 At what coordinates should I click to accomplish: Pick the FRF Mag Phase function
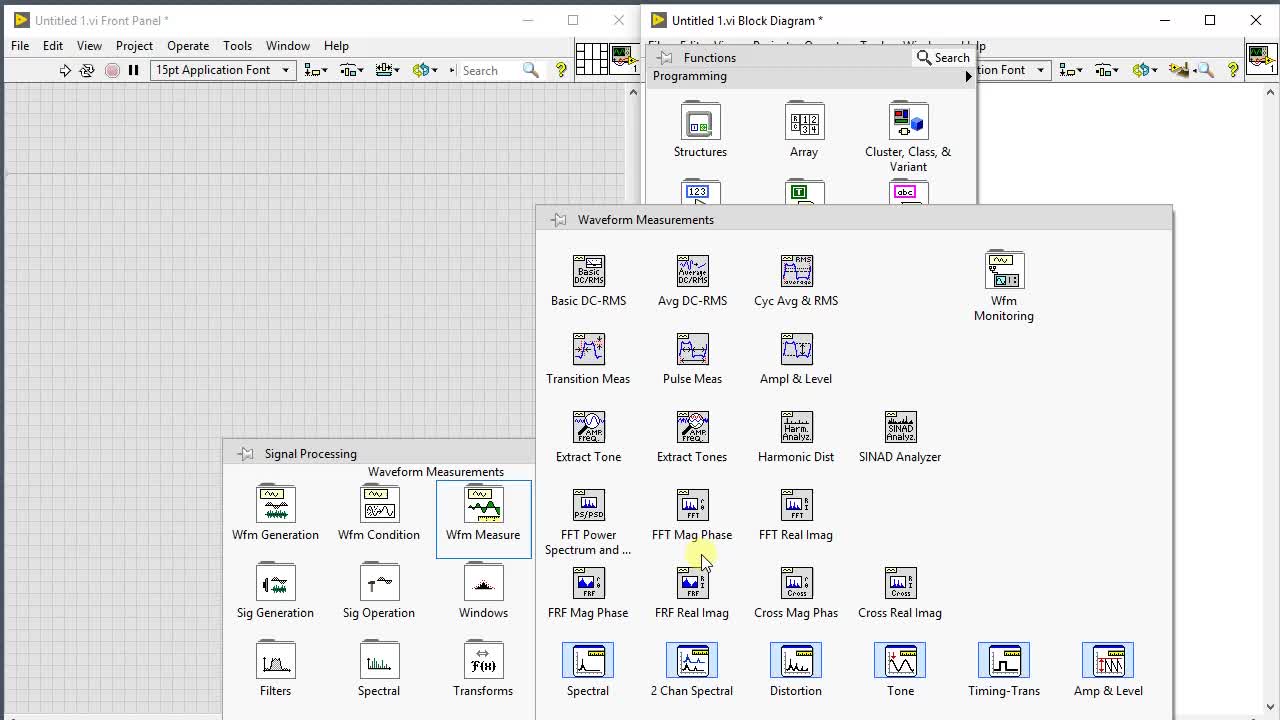(589, 583)
